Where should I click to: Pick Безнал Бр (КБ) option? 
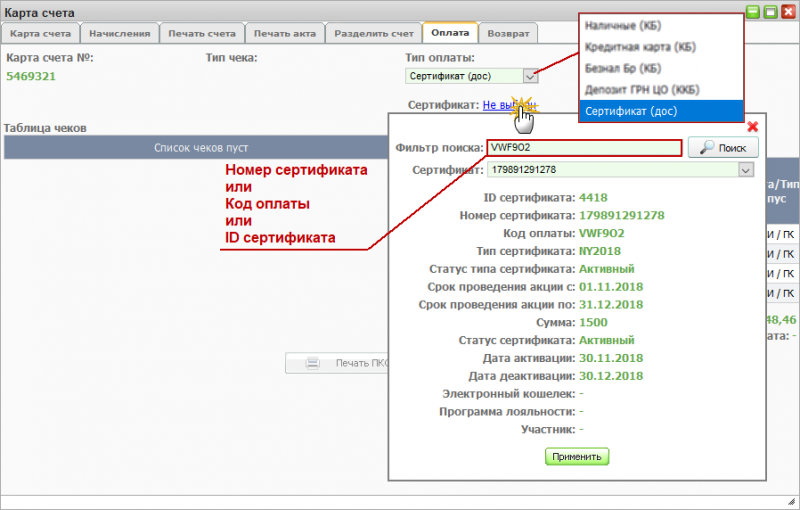click(x=622, y=68)
